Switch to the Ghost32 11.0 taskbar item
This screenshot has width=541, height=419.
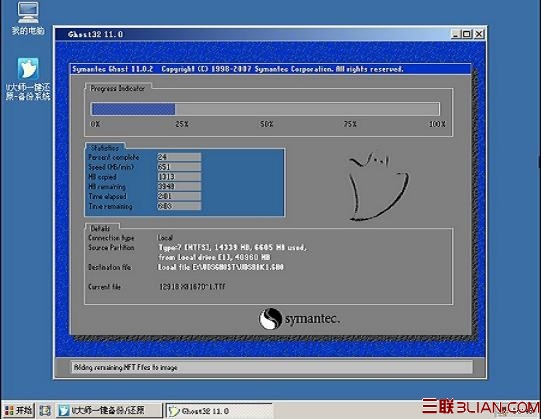point(219,411)
